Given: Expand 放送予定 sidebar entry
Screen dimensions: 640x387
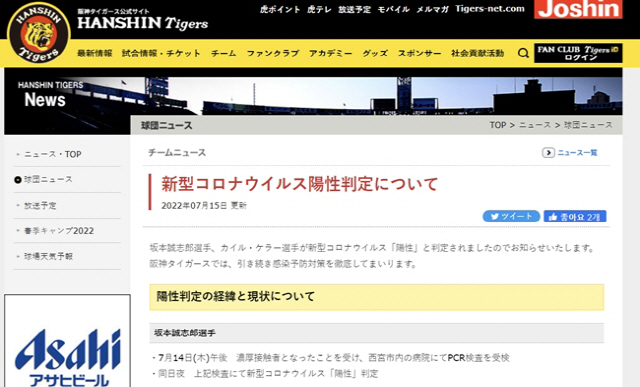Looking at the screenshot, I should [40, 205].
